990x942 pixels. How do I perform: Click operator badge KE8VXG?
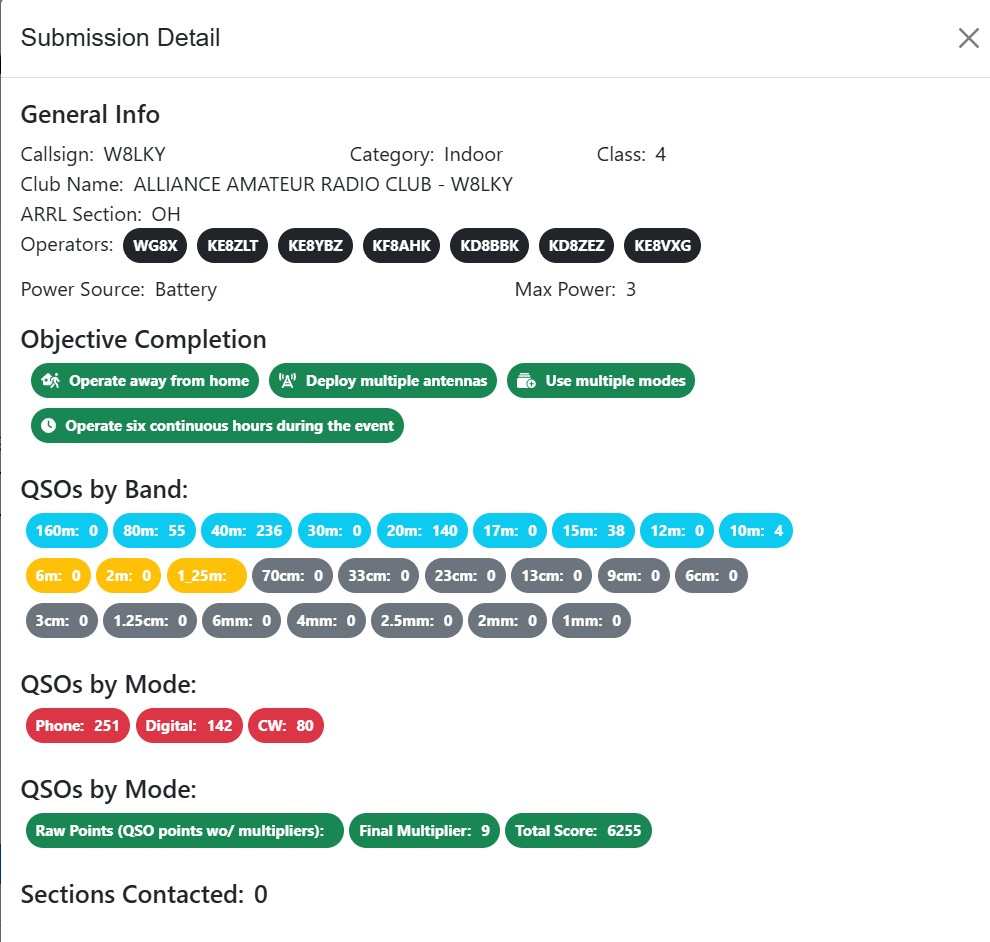(x=662, y=246)
